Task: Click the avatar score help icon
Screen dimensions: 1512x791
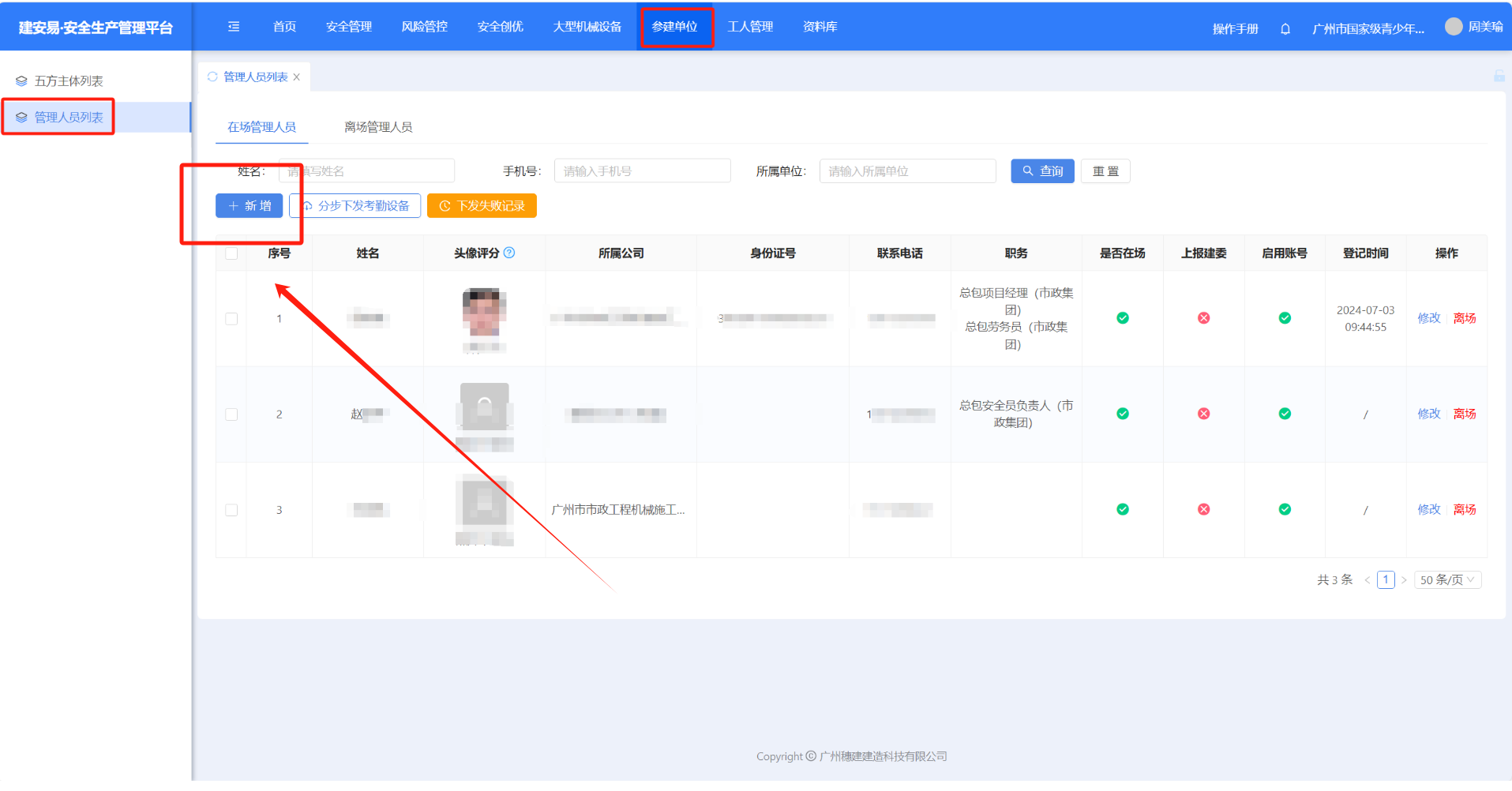Action: pos(509,253)
